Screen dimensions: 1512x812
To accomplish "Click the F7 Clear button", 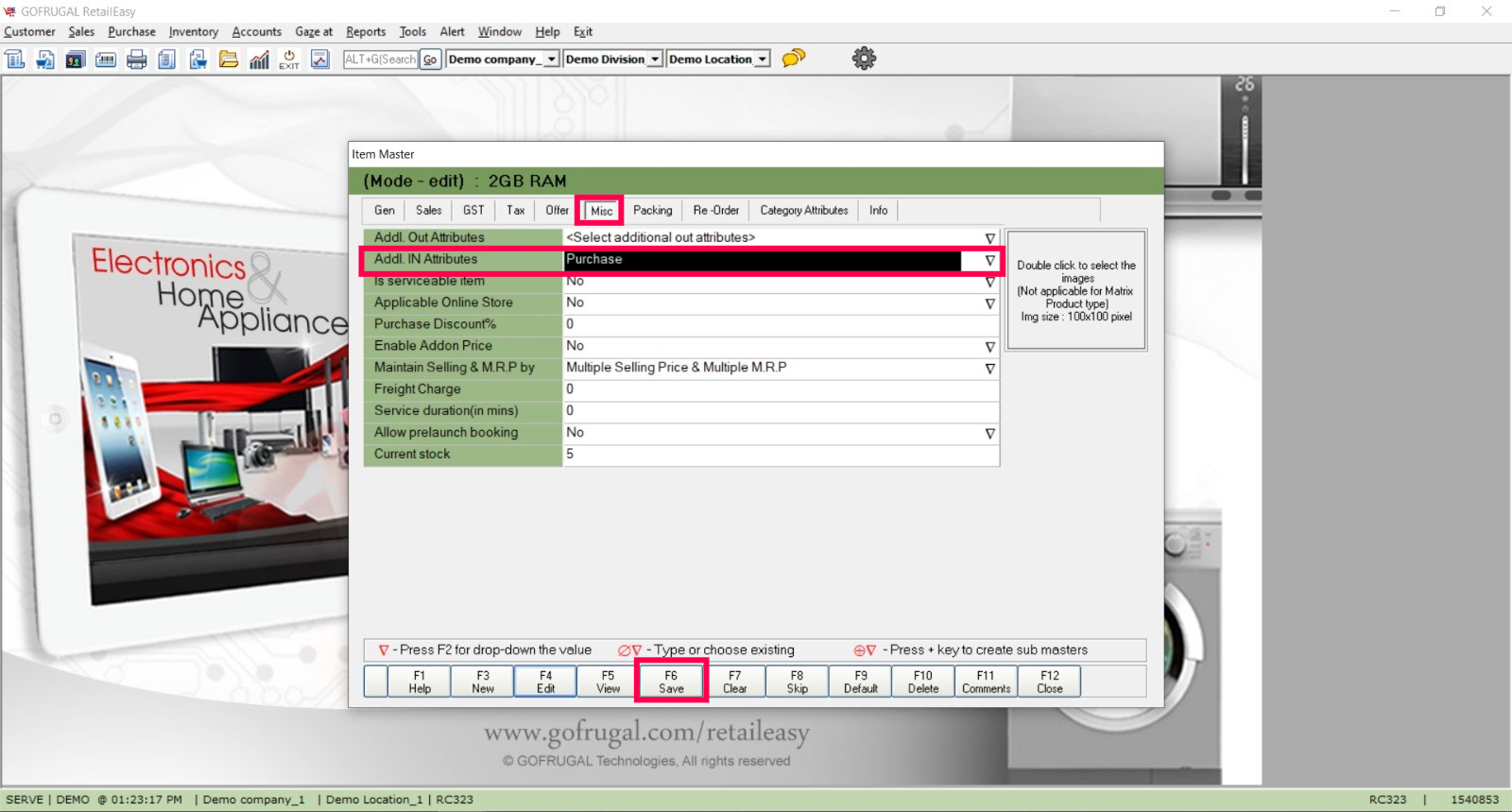I will pos(734,682).
